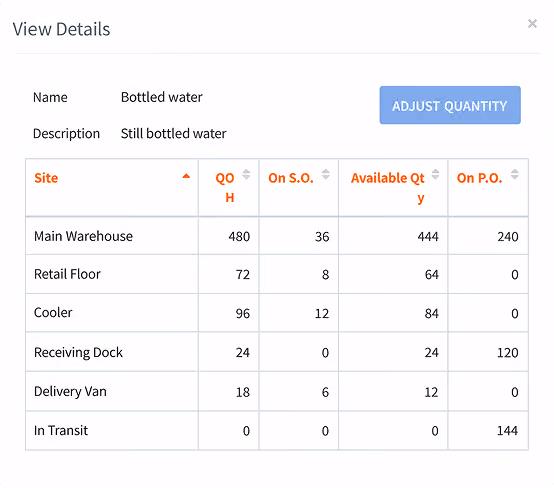Click the ADJUST QUANTITY button
The height and width of the screenshot is (488, 554).
point(450,105)
